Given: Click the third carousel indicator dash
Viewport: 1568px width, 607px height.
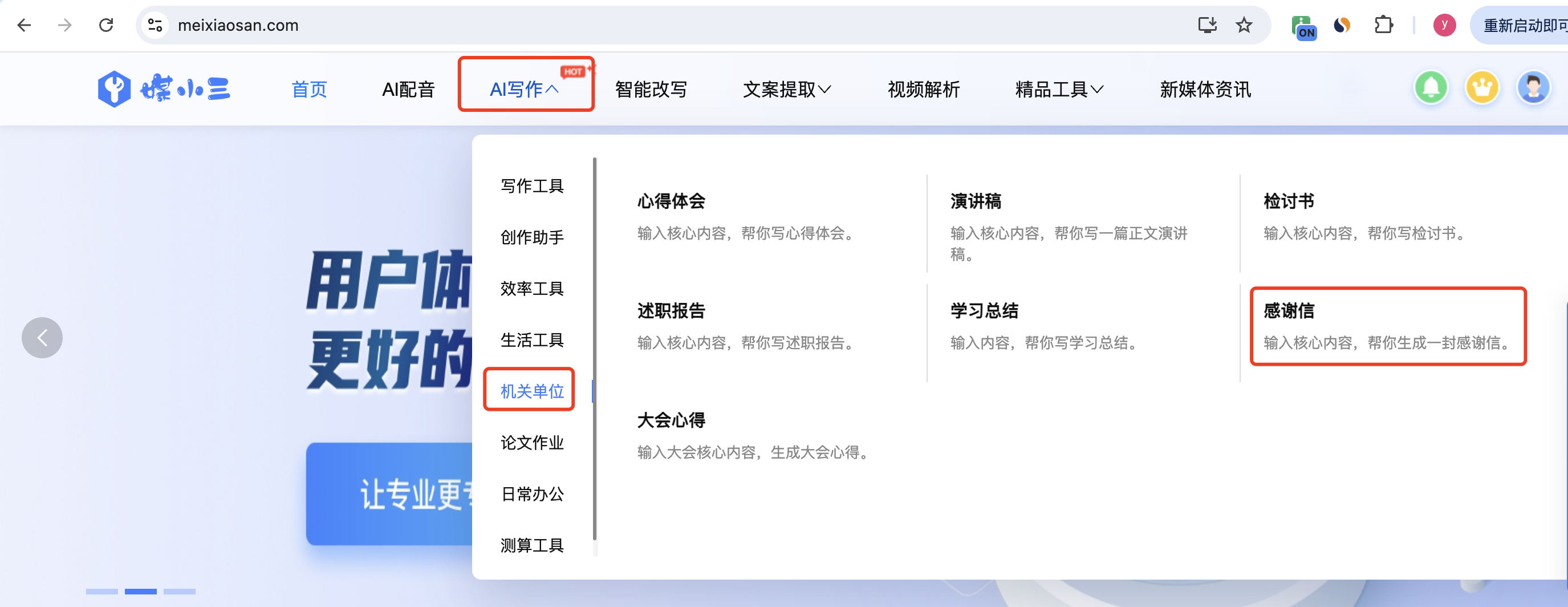Looking at the screenshot, I should click(180, 591).
